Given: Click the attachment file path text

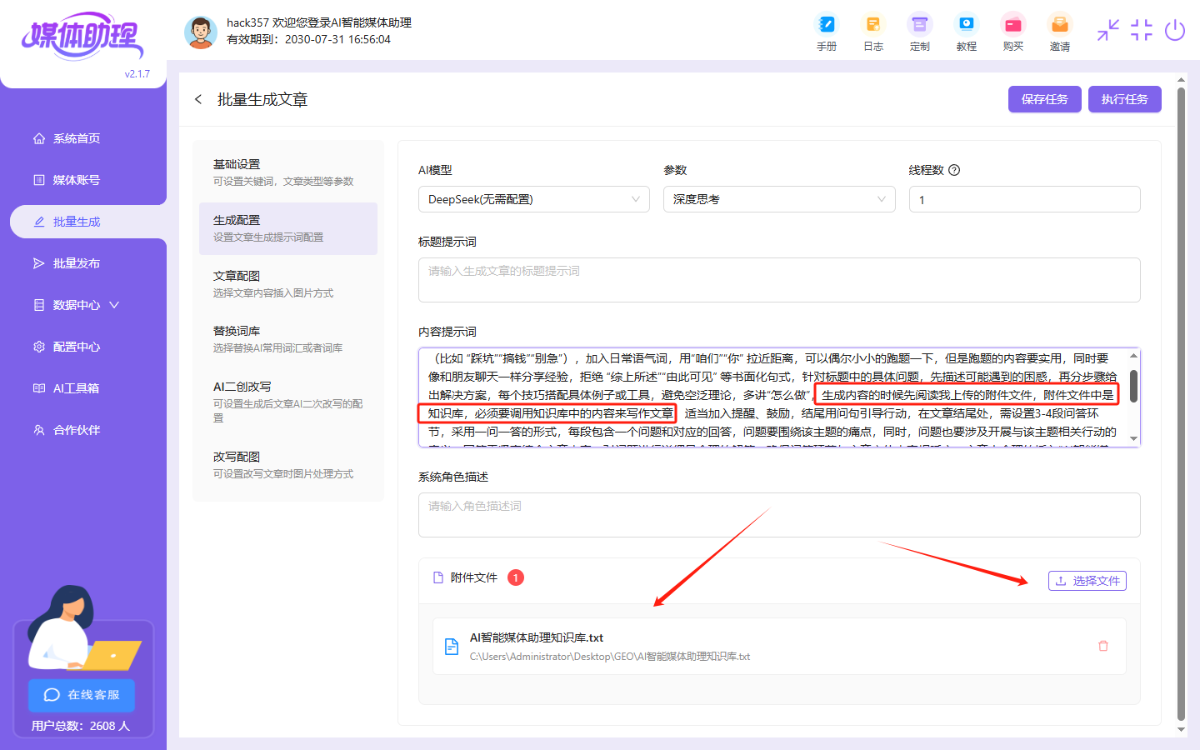Looking at the screenshot, I should click(610, 657).
